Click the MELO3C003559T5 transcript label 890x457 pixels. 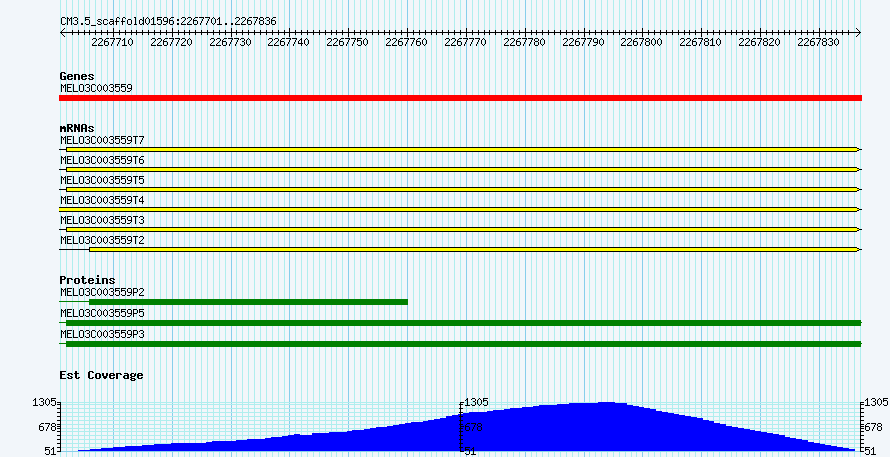point(102,180)
